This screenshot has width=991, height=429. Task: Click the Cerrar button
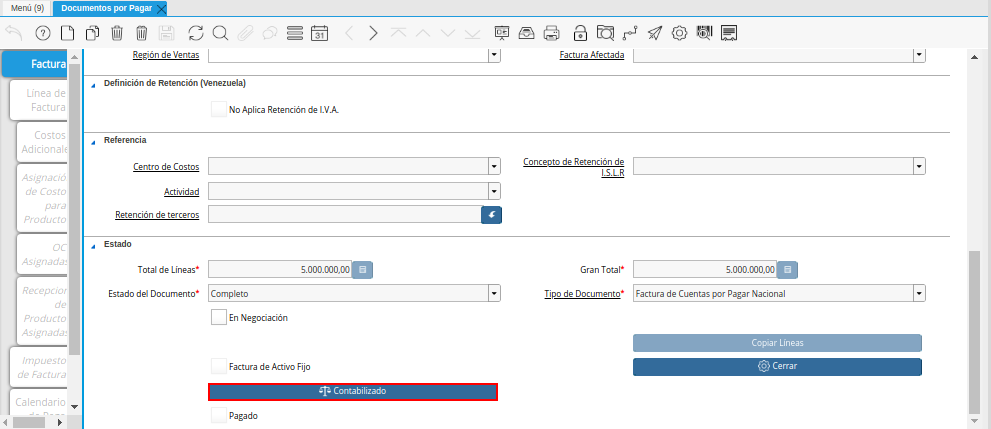(777, 366)
